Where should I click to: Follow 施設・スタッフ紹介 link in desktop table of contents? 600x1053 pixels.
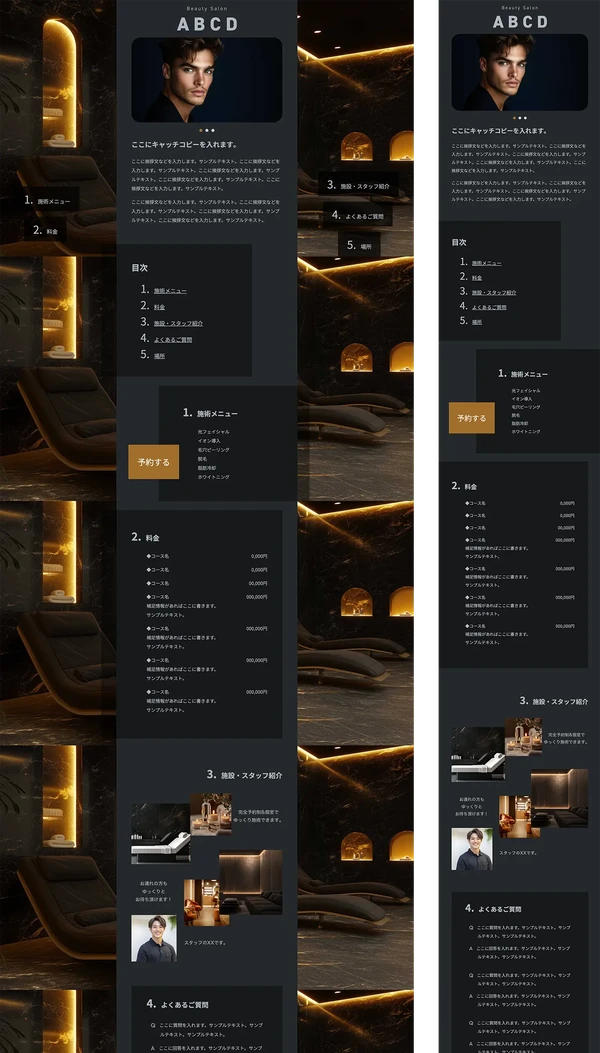click(x=178, y=323)
